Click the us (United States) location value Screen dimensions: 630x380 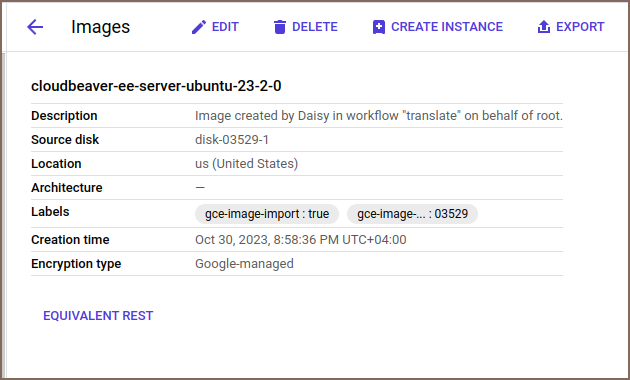pyautogui.click(x=246, y=164)
